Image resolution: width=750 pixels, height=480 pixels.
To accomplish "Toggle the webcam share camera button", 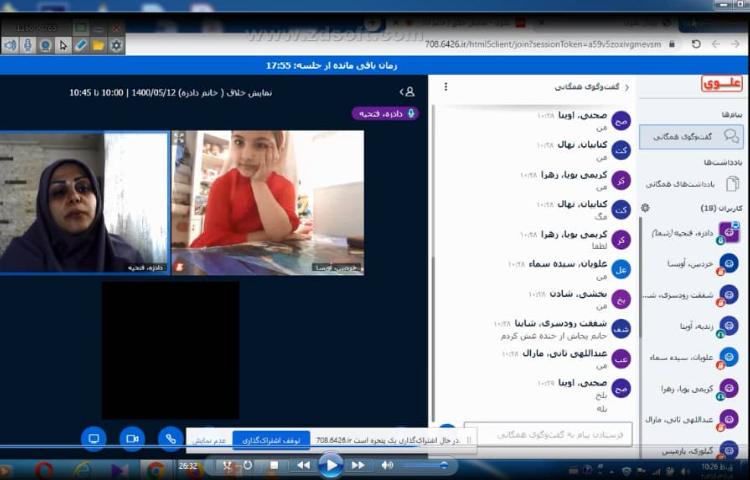I will click(132, 439).
